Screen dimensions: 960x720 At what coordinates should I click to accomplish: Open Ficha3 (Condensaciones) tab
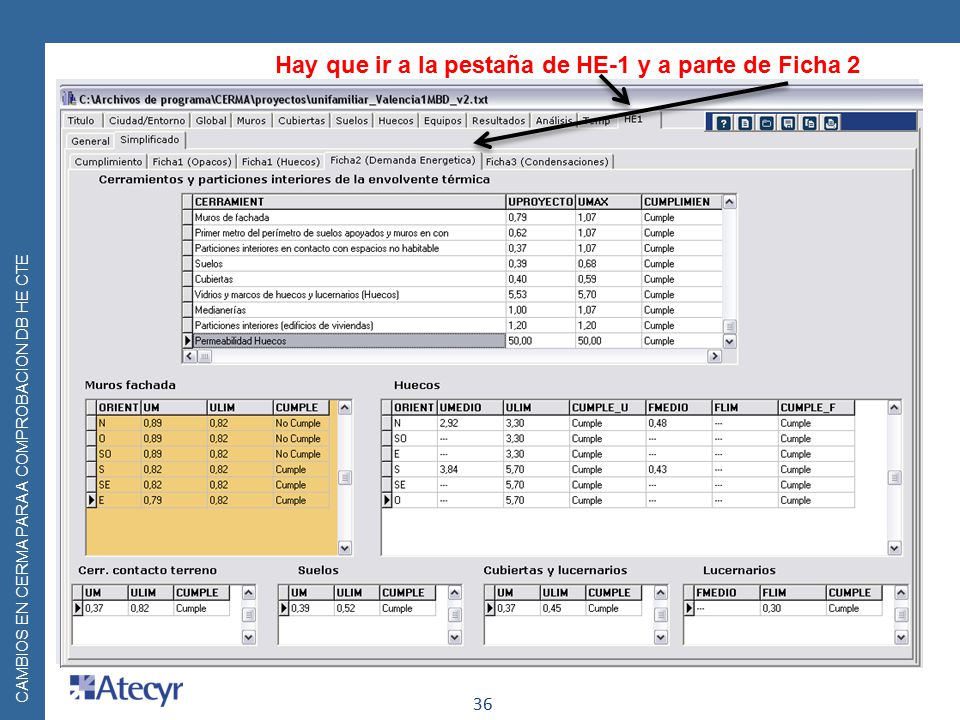pyautogui.click(x=547, y=162)
